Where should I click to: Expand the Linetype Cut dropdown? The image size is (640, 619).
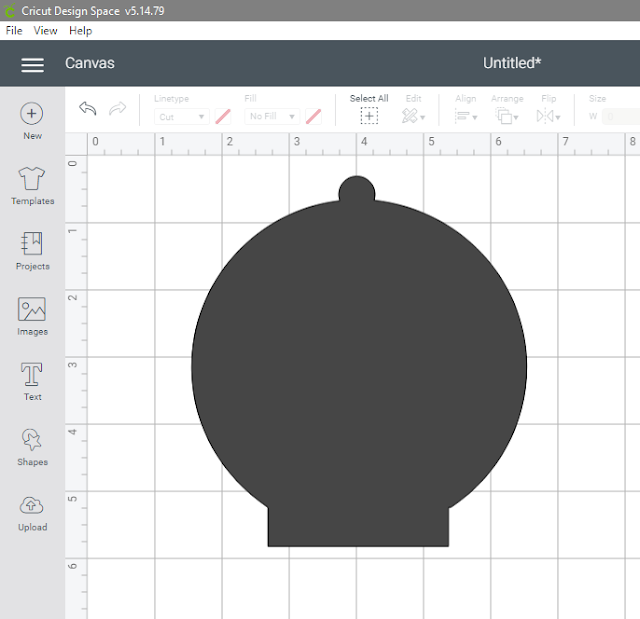point(182,117)
